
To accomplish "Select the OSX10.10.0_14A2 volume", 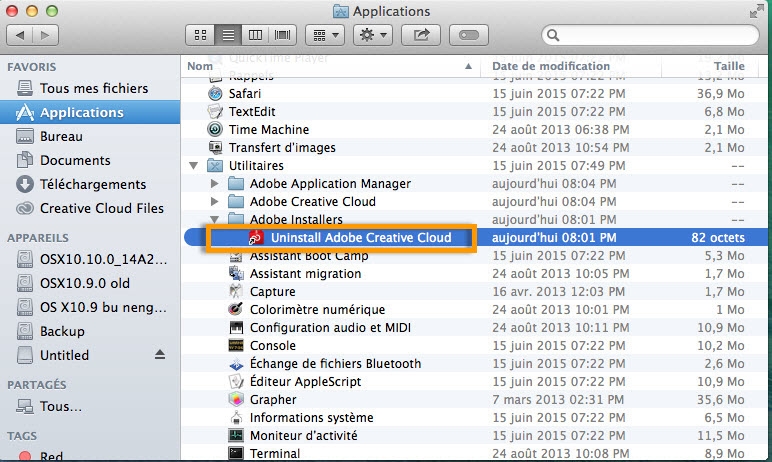I will (90, 259).
